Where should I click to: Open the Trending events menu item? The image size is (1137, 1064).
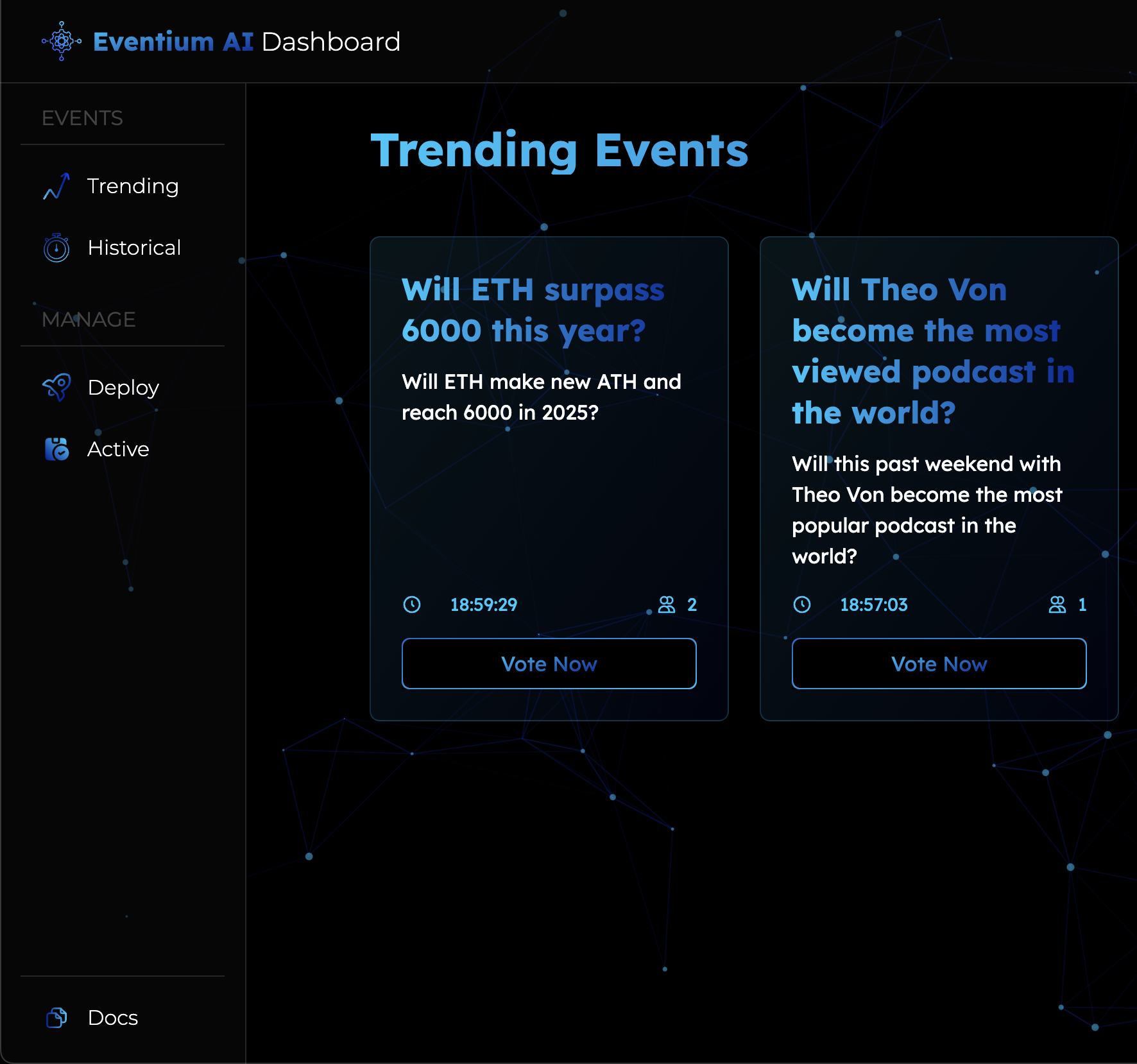click(123, 186)
